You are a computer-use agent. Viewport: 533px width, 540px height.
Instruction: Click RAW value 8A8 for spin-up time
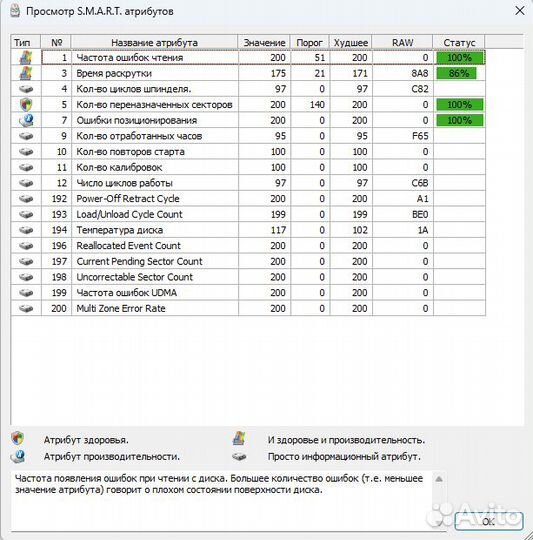pyautogui.click(x=420, y=73)
